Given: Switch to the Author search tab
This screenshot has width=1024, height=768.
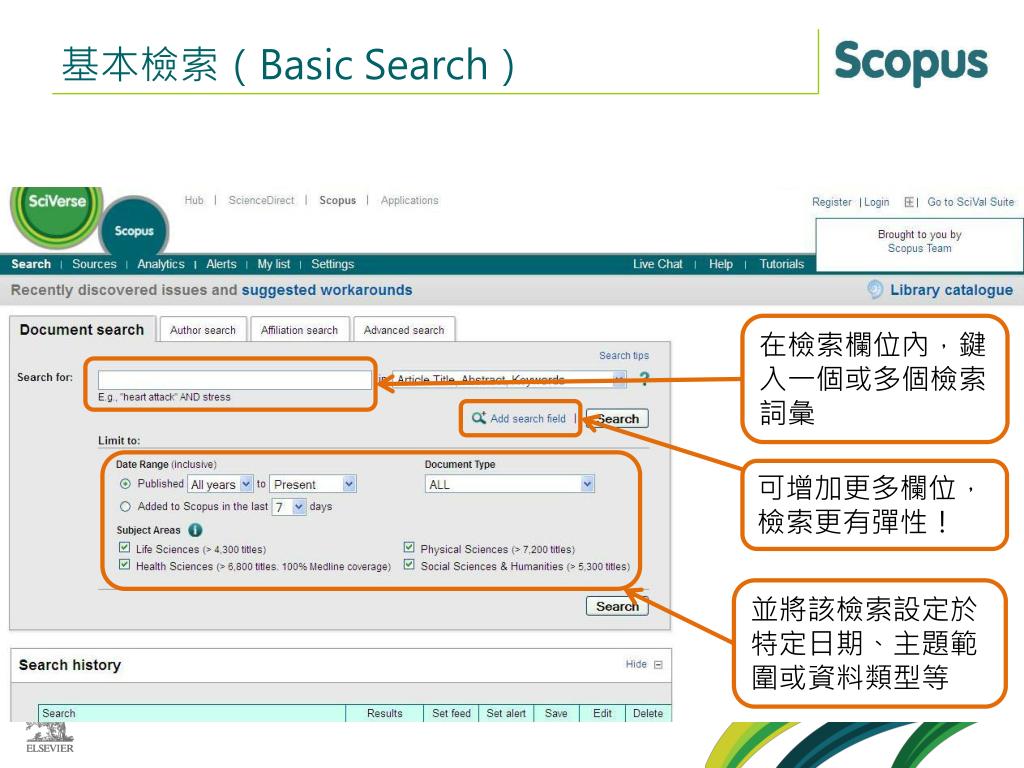Looking at the screenshot, I should tap(203, 330).
